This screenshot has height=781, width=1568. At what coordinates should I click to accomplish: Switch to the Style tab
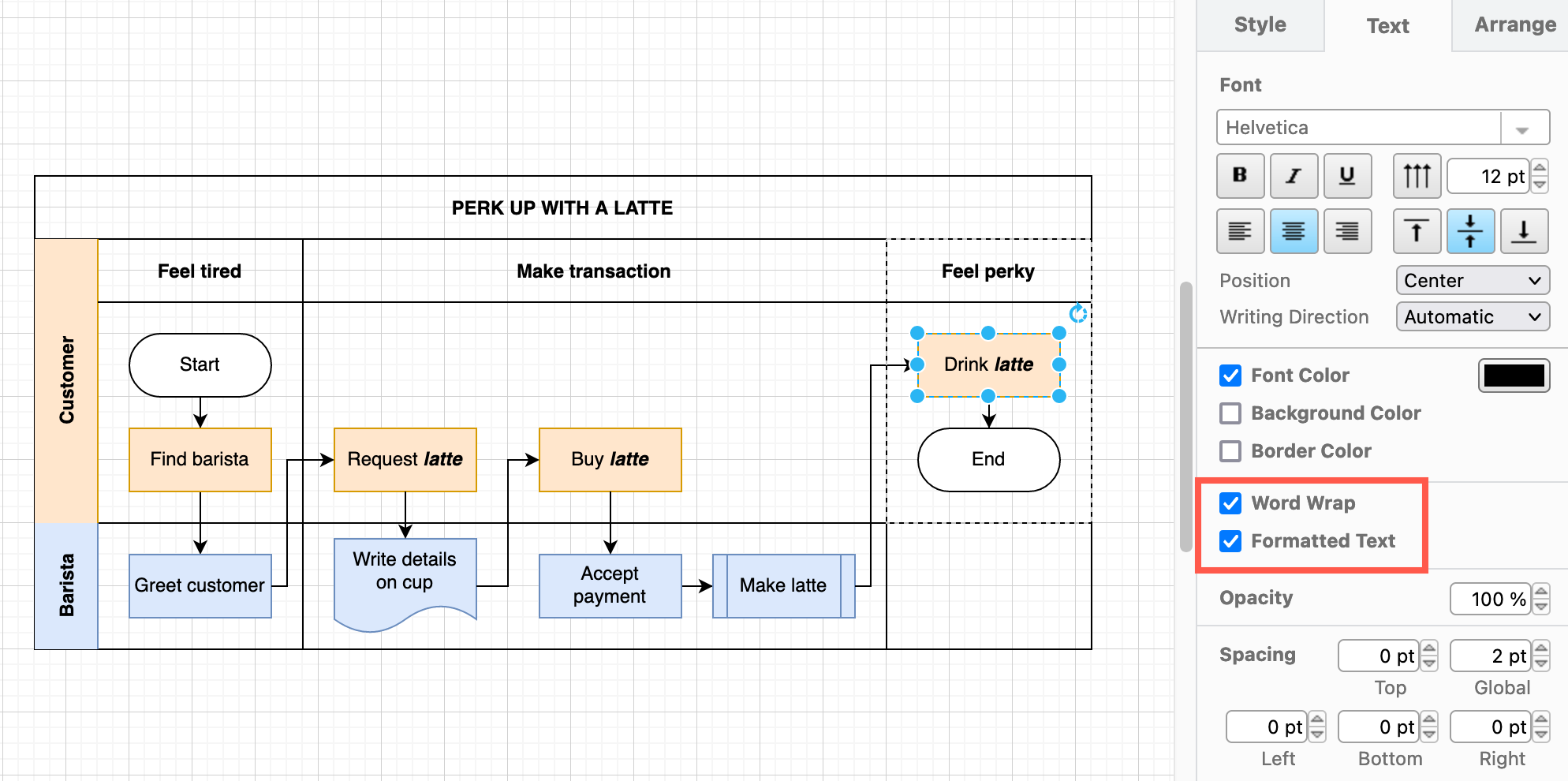[1260, 25]
